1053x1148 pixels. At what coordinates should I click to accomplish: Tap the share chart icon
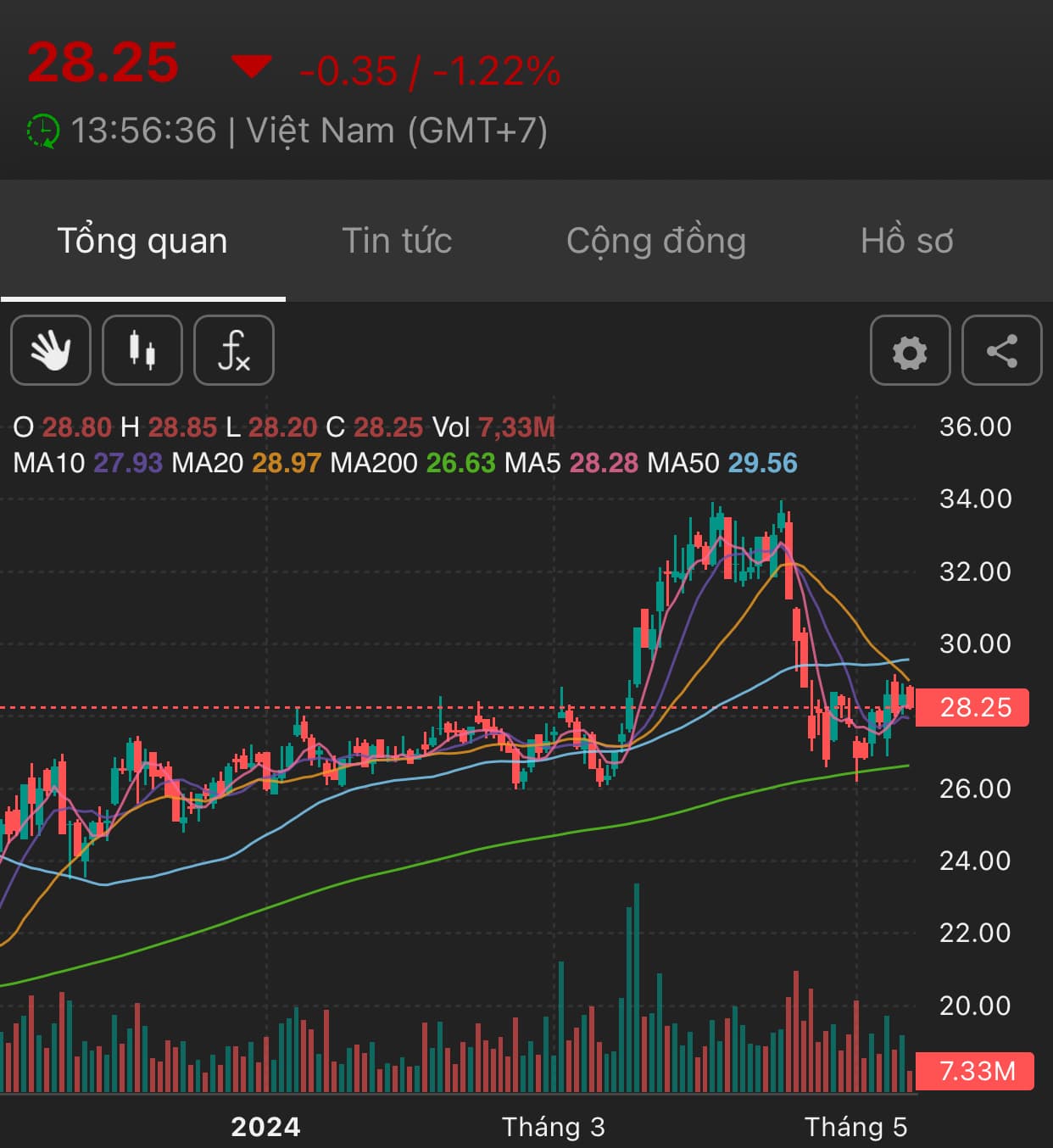tap(1002, 350)
